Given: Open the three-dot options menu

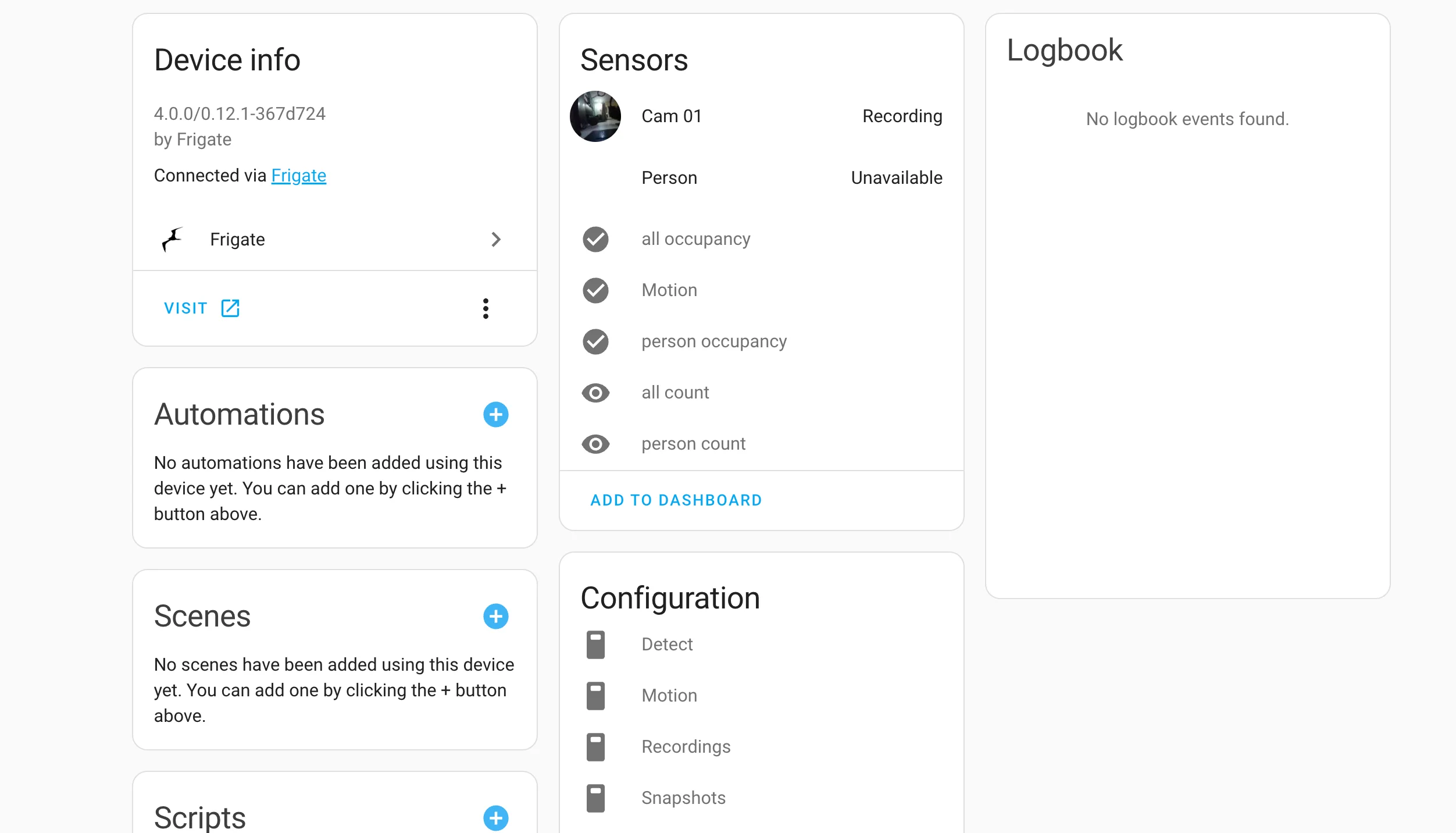Looking at the screenshot, I should click(x=486, y=308).
